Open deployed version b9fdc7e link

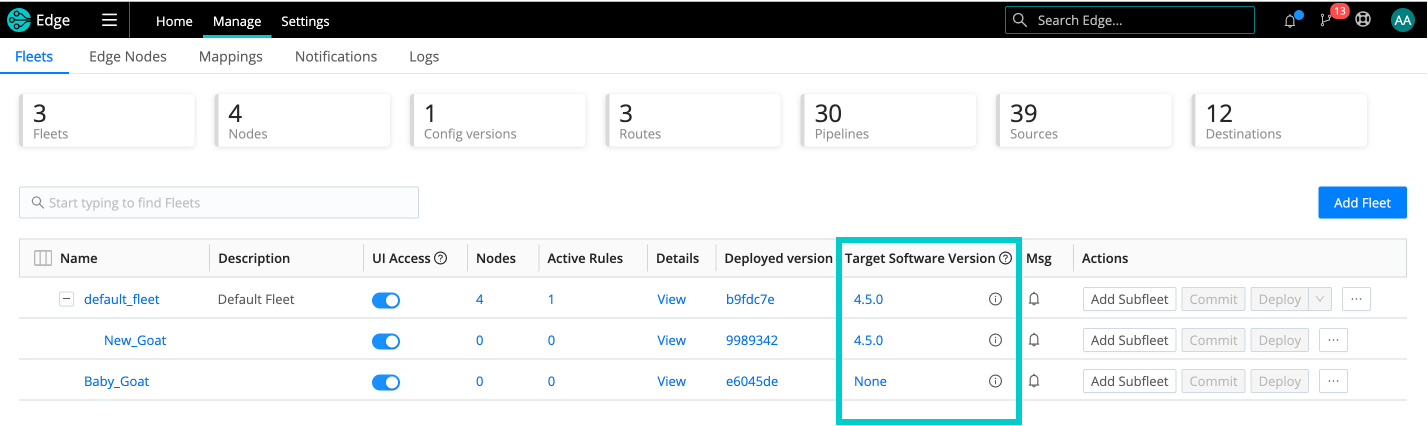[x=749, y=299]
